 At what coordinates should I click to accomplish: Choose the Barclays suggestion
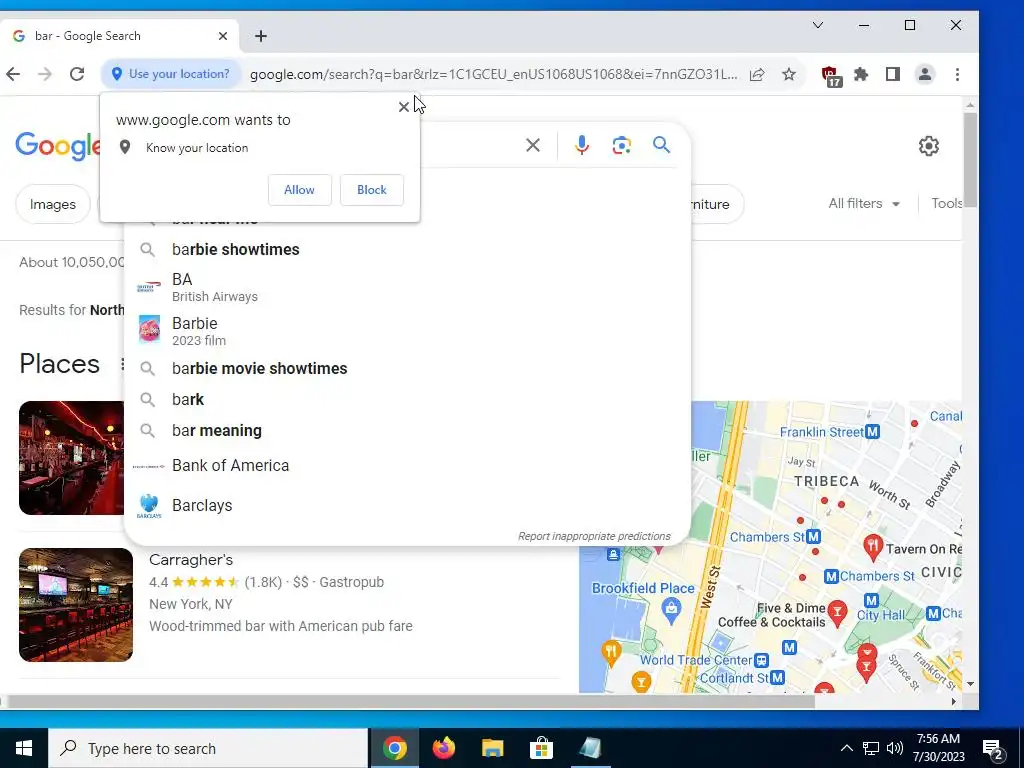(407, 505)
